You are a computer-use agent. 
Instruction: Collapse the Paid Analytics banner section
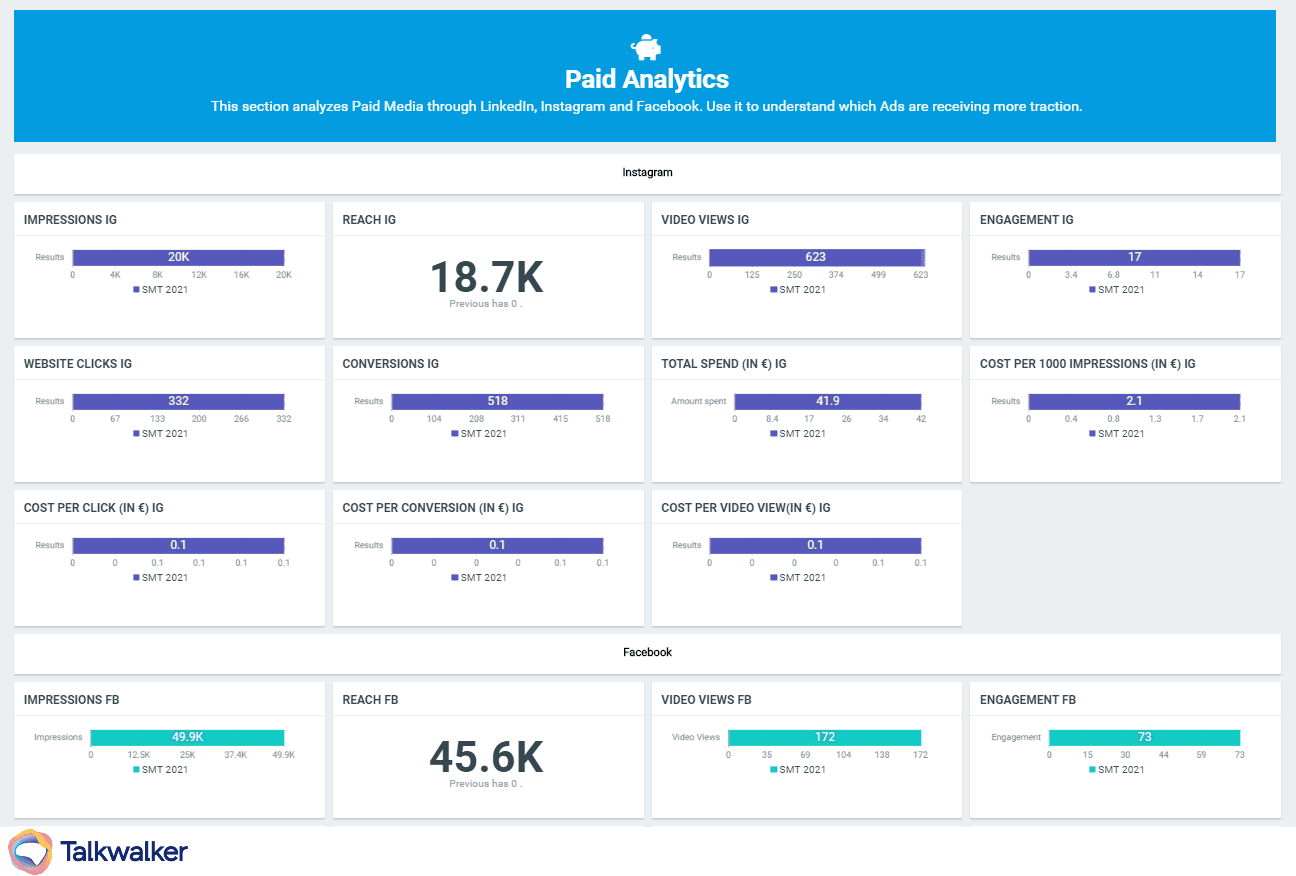[646, 76]
